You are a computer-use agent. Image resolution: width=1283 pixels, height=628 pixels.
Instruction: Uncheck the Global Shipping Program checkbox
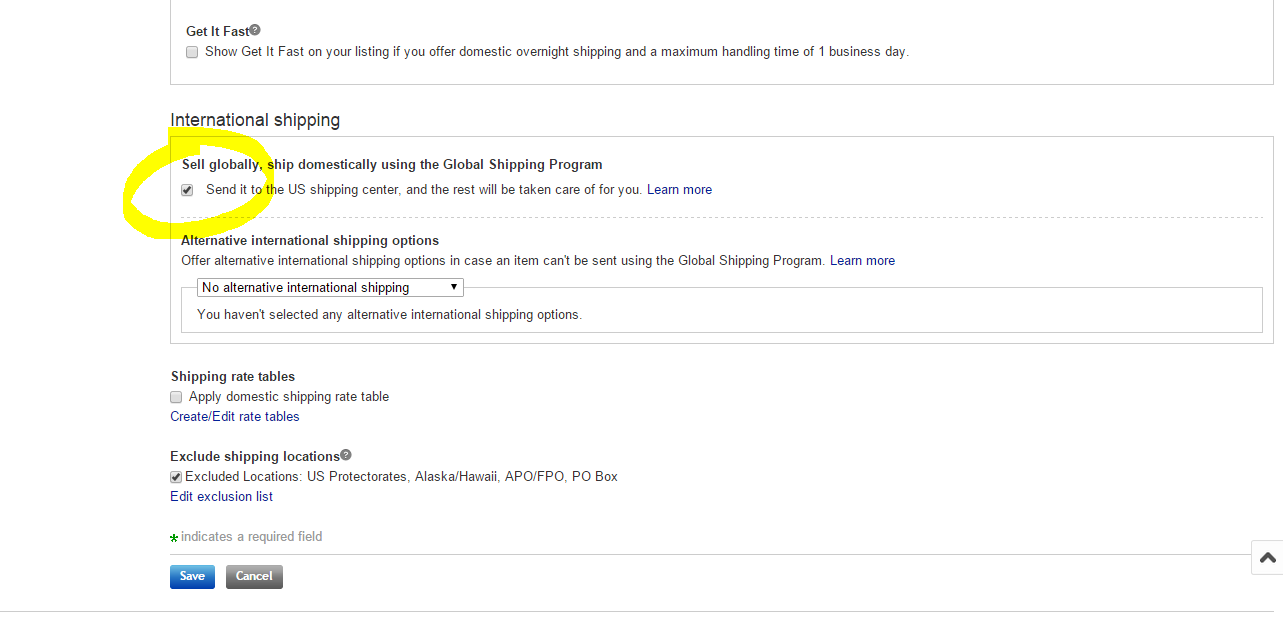(187, 190)
